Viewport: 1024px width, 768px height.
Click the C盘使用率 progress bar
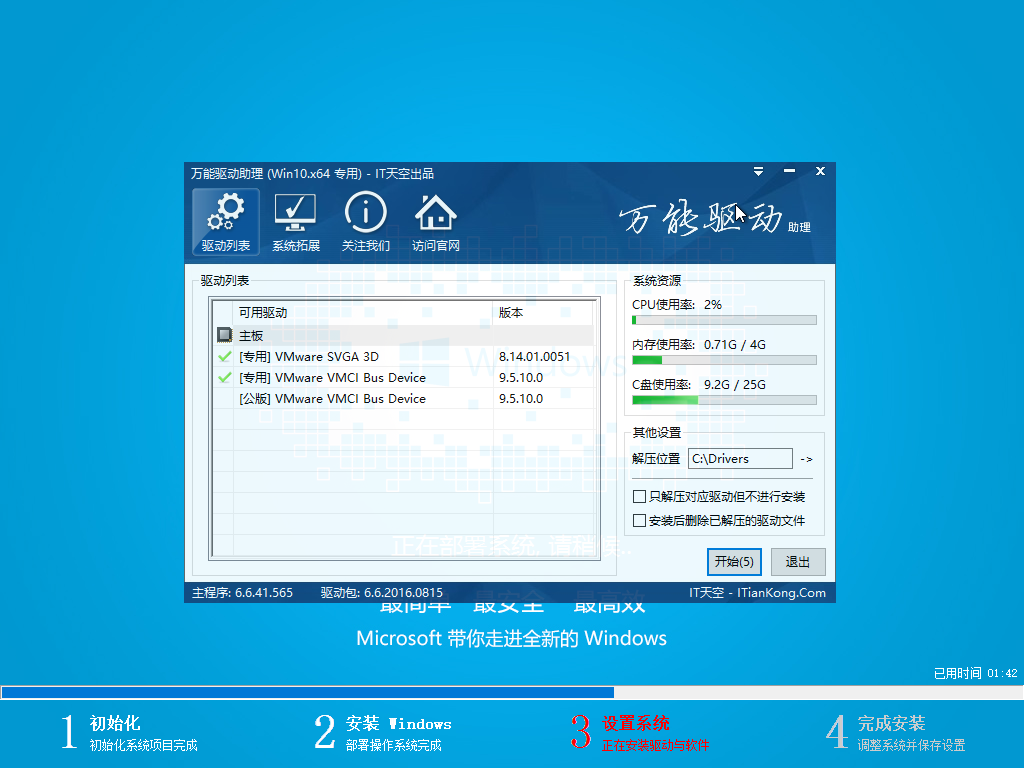point(723,399)
